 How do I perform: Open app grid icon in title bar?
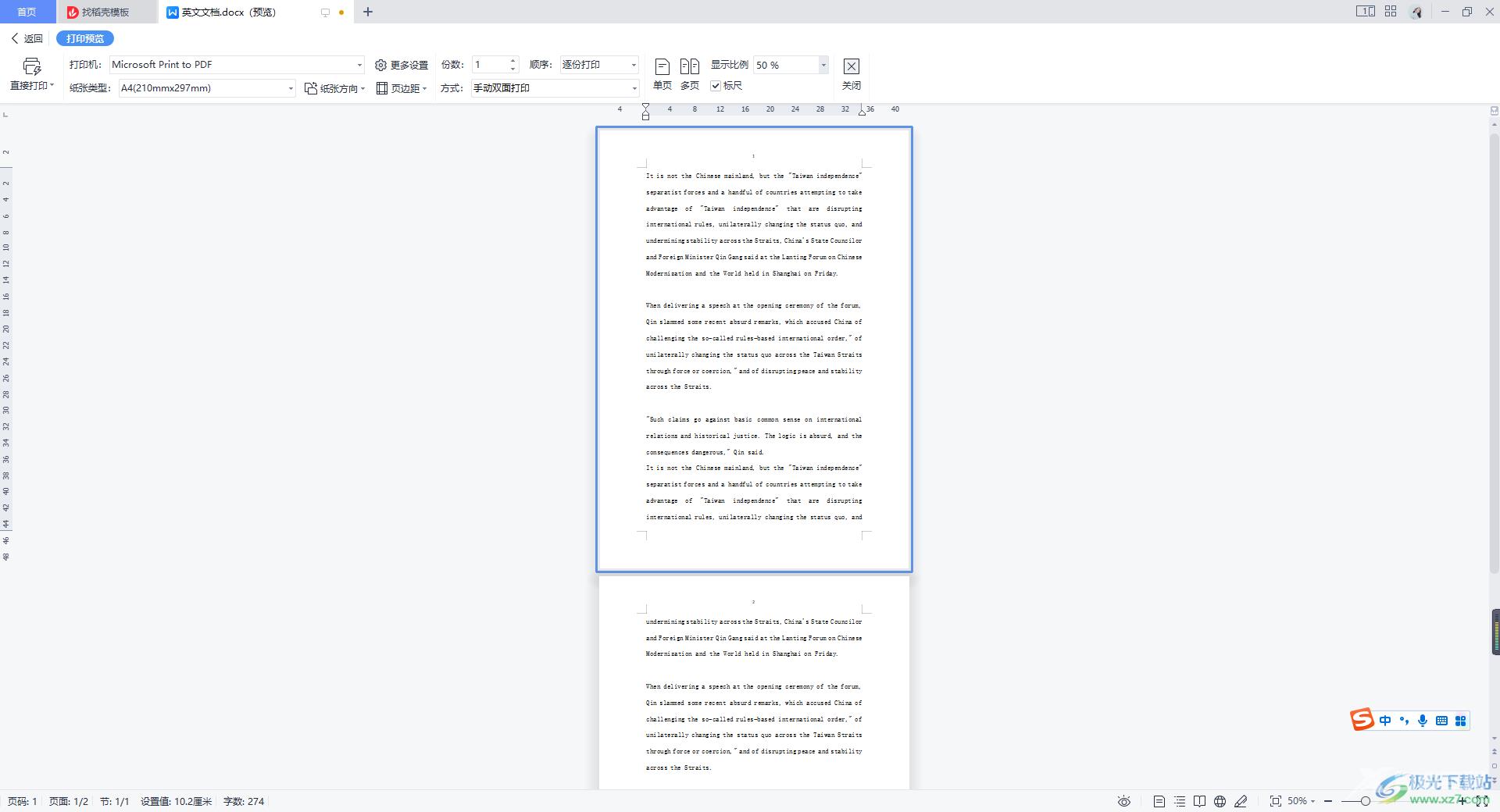(1391, 12)
